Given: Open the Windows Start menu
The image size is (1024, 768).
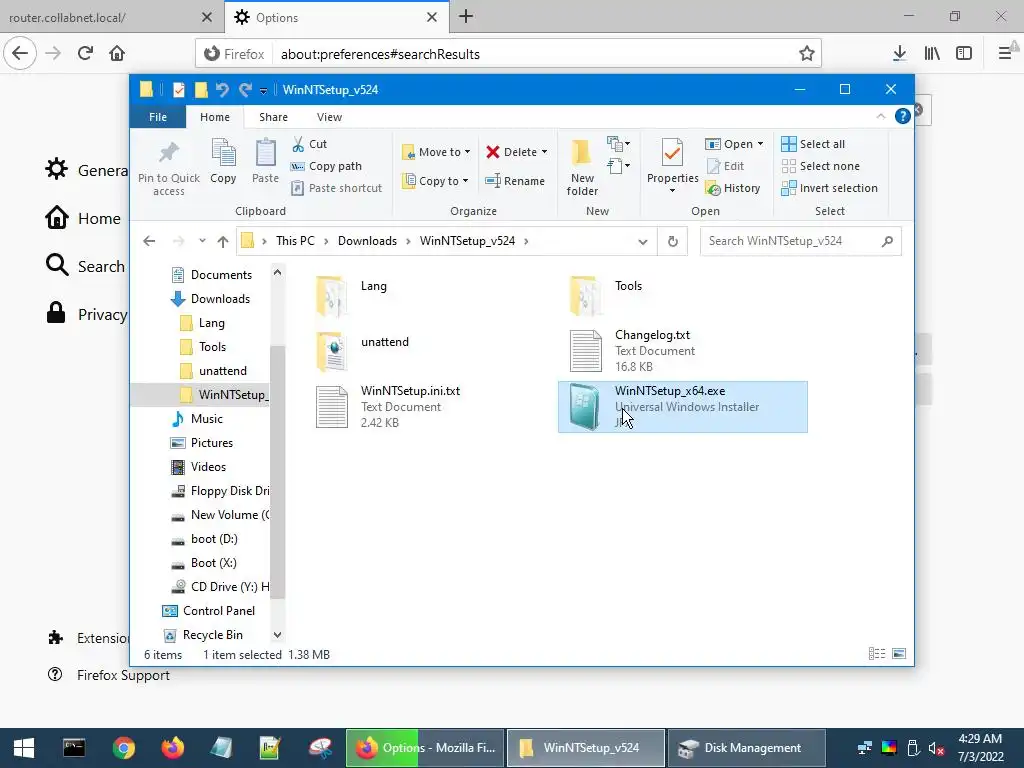Looking at the screenshot, I should (x=24, y=748).
